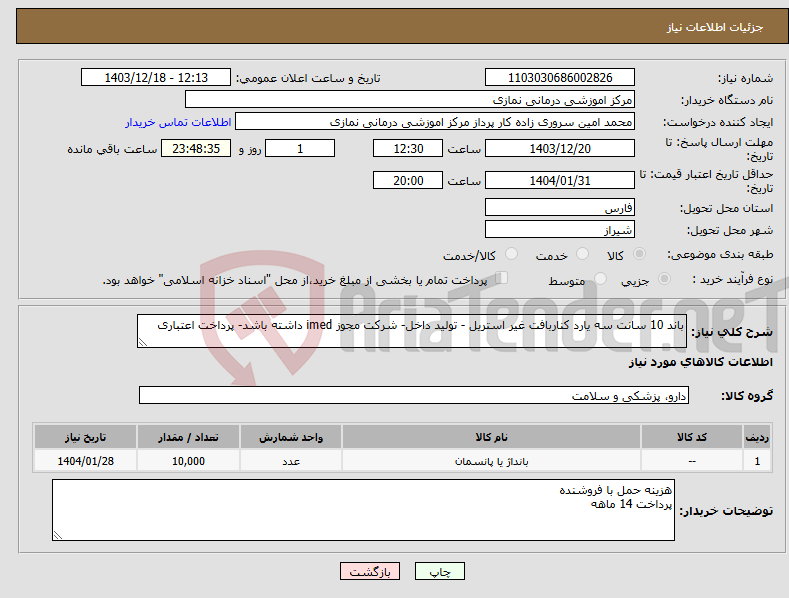789x598 pixels.
Task: Click the item code cell showing --
Action: (x=692, y=461)
